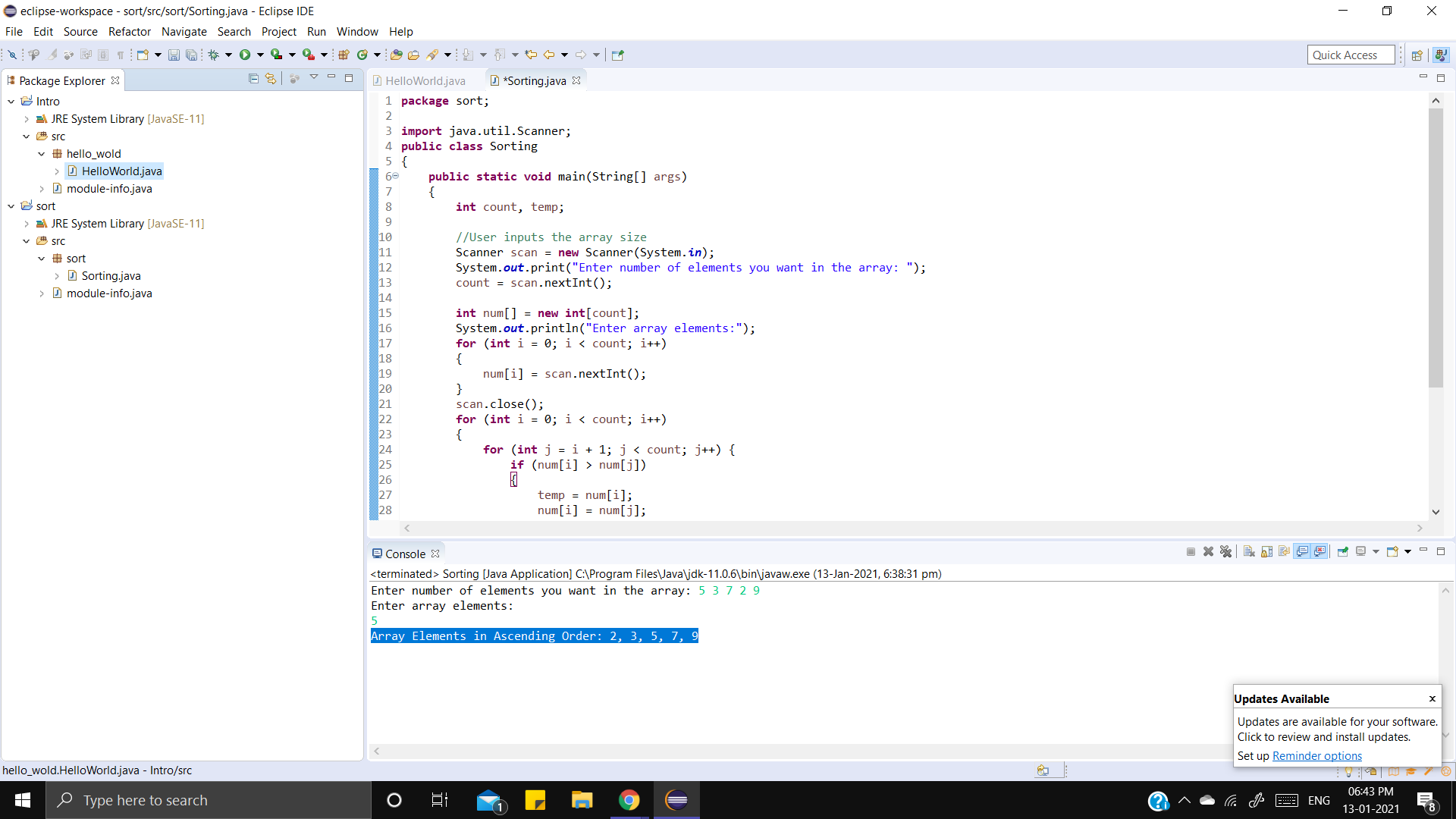Click the editor vertical scrollbar thumb

[x=1436, y=249]
